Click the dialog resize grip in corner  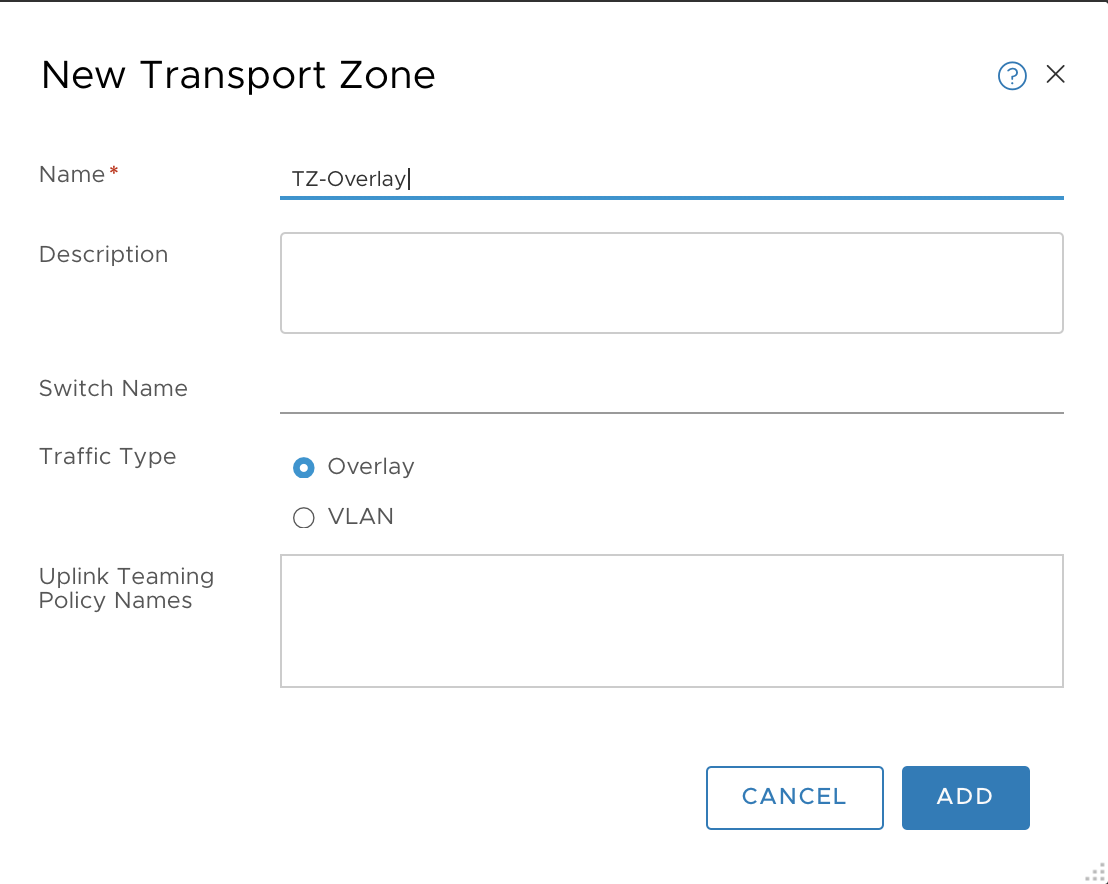pos(1095,873)
